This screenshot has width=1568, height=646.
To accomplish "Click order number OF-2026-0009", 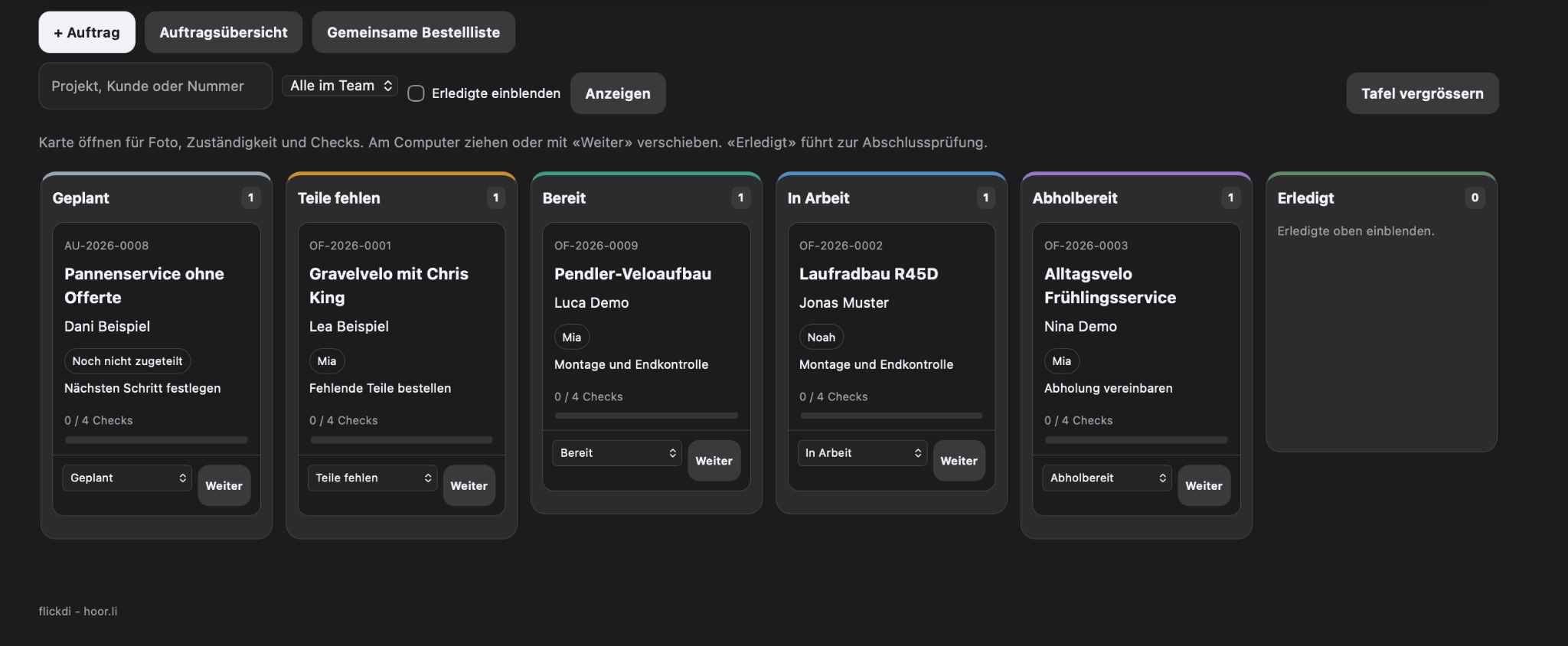I will coord(596,246).
